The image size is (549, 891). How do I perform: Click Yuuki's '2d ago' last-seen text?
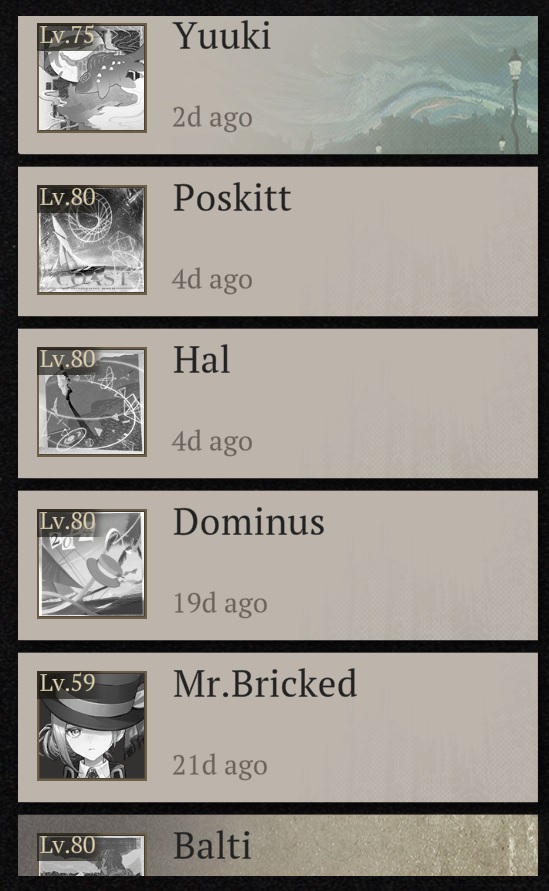point(213,118)
